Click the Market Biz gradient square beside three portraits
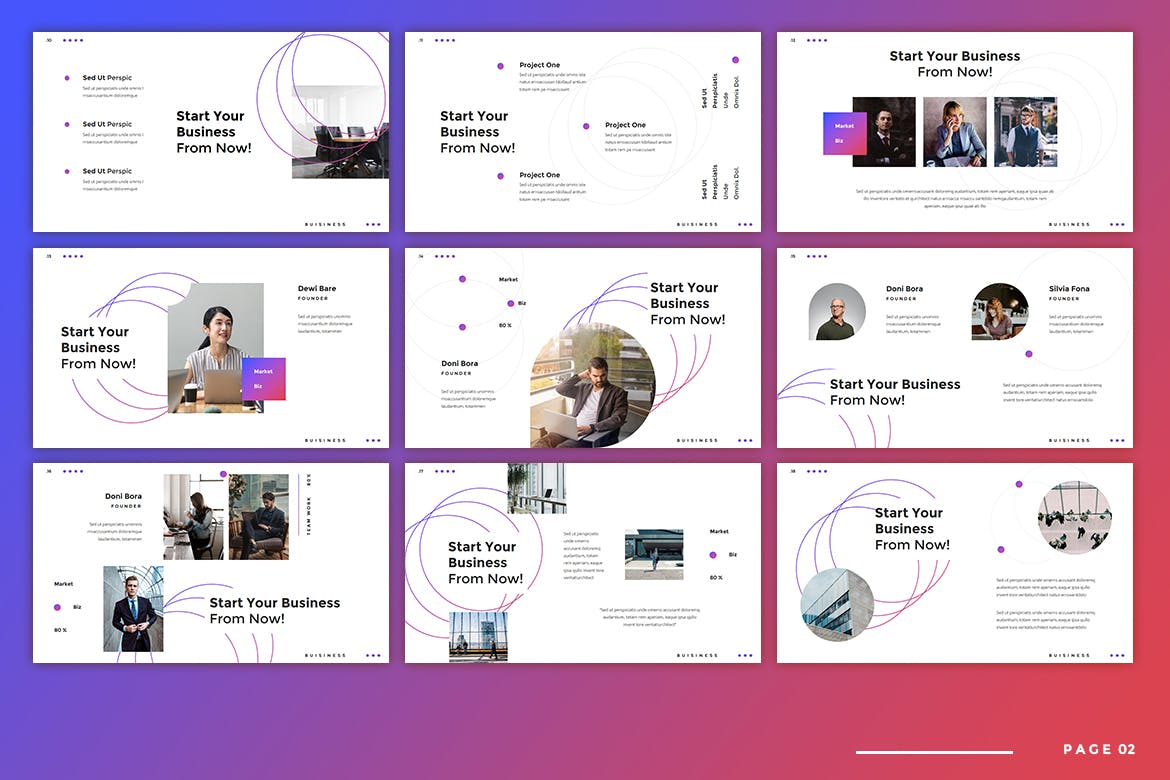The width and height of the screenshot is (1170, 780). pos(845,134)
